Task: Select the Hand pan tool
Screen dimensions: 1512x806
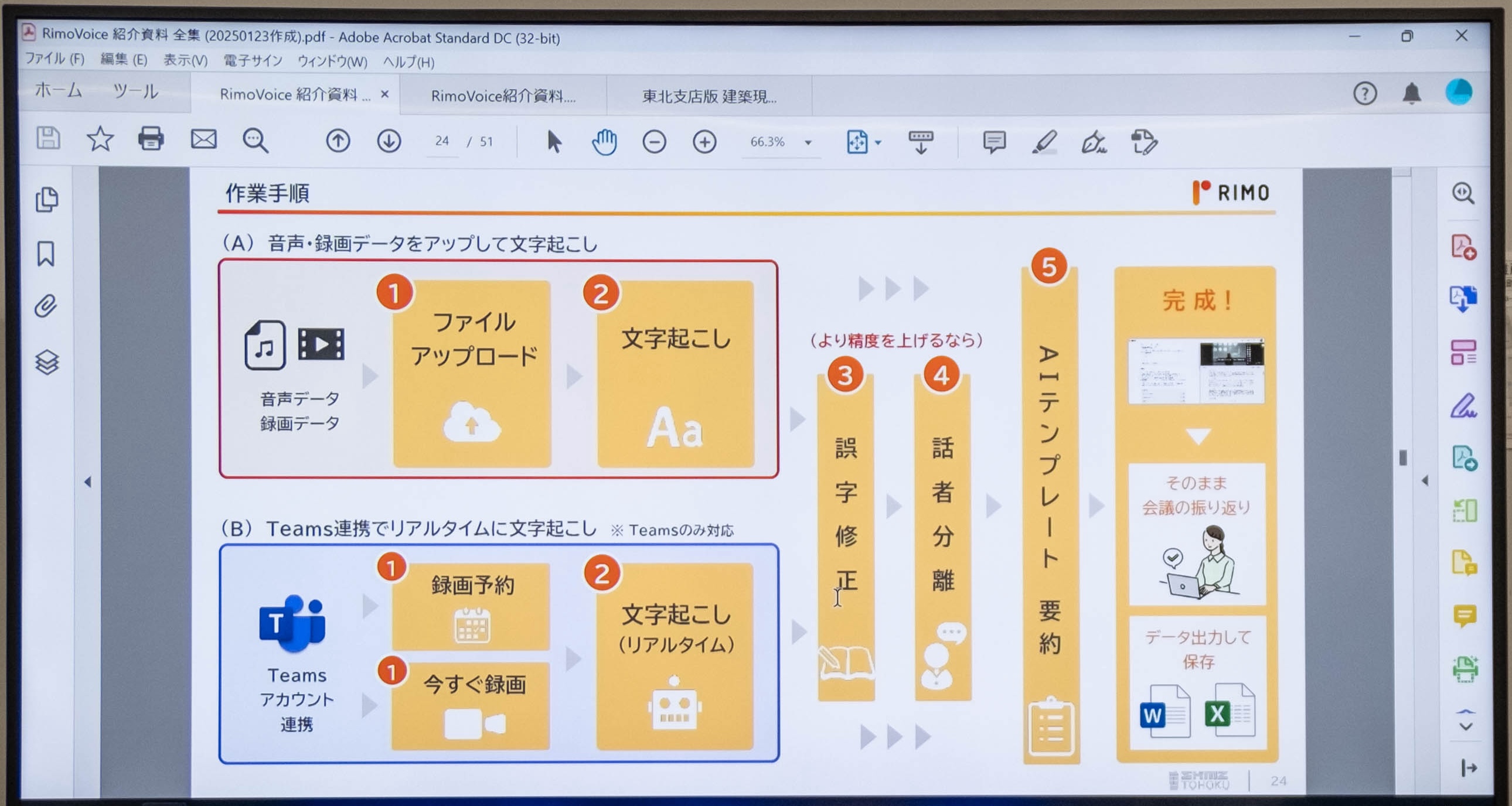Action: pos(604,142)
